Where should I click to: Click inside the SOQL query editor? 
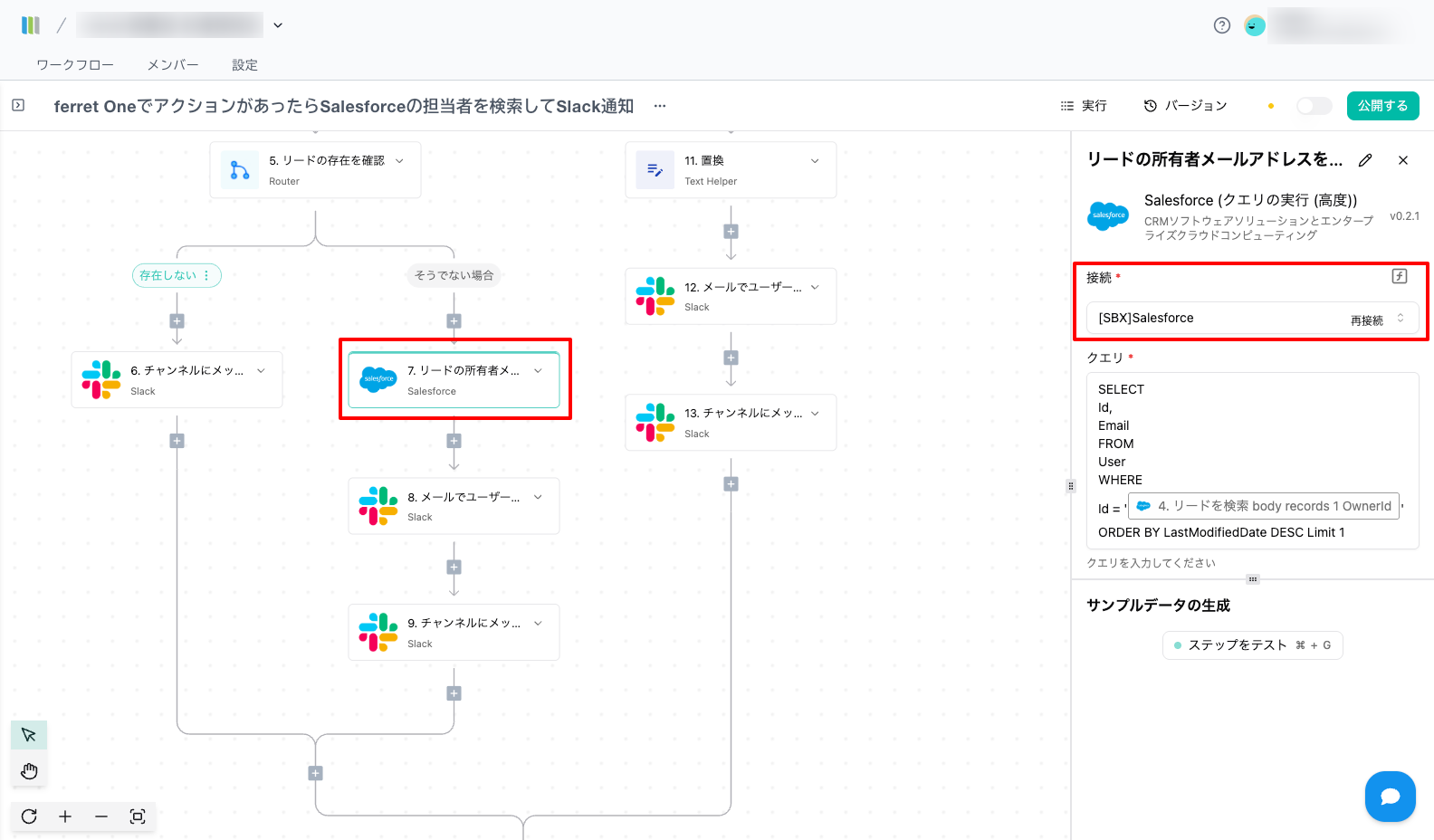click(1253, 461)
